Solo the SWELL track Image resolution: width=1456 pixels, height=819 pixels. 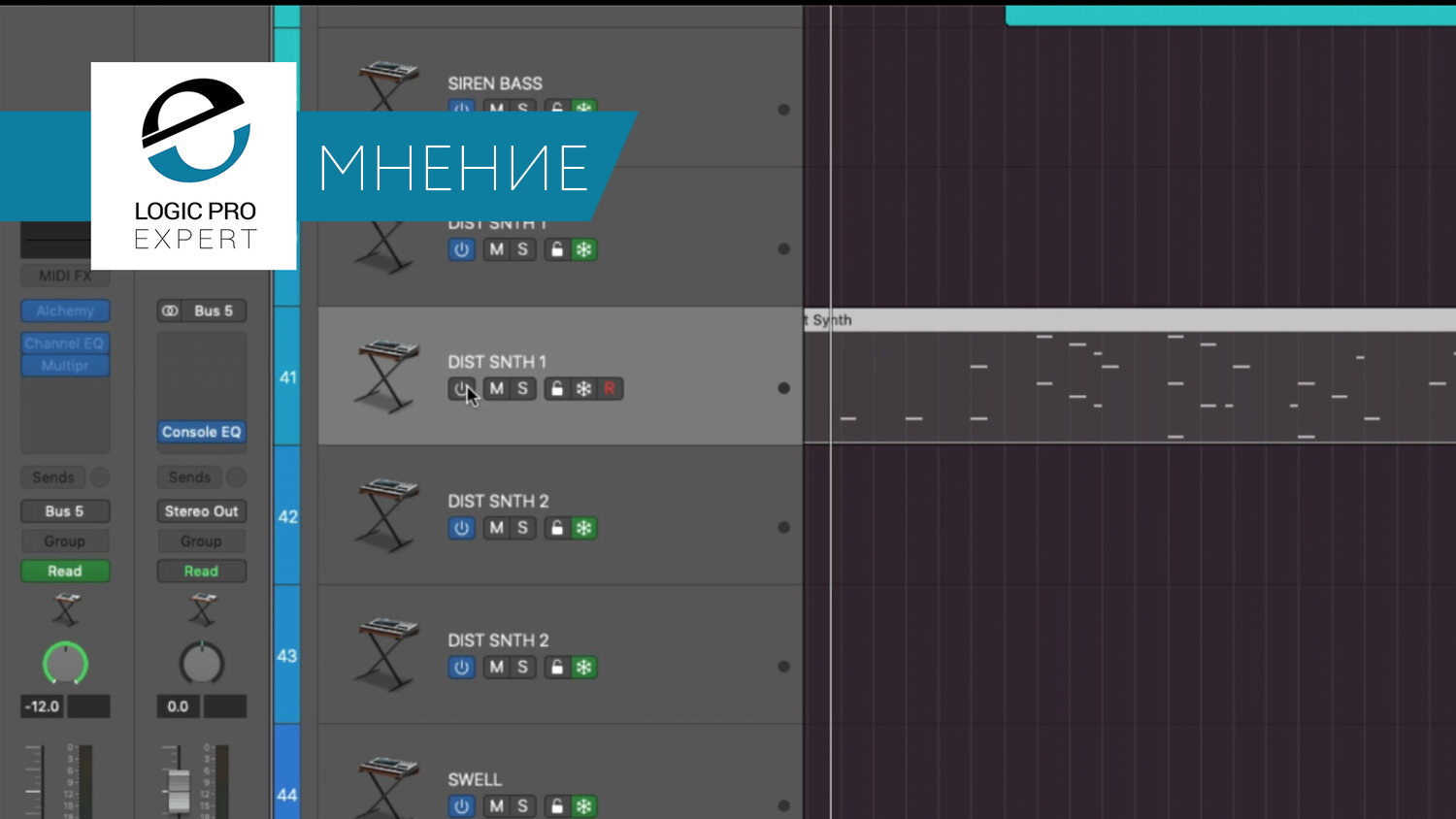click(x=523, y=806)
